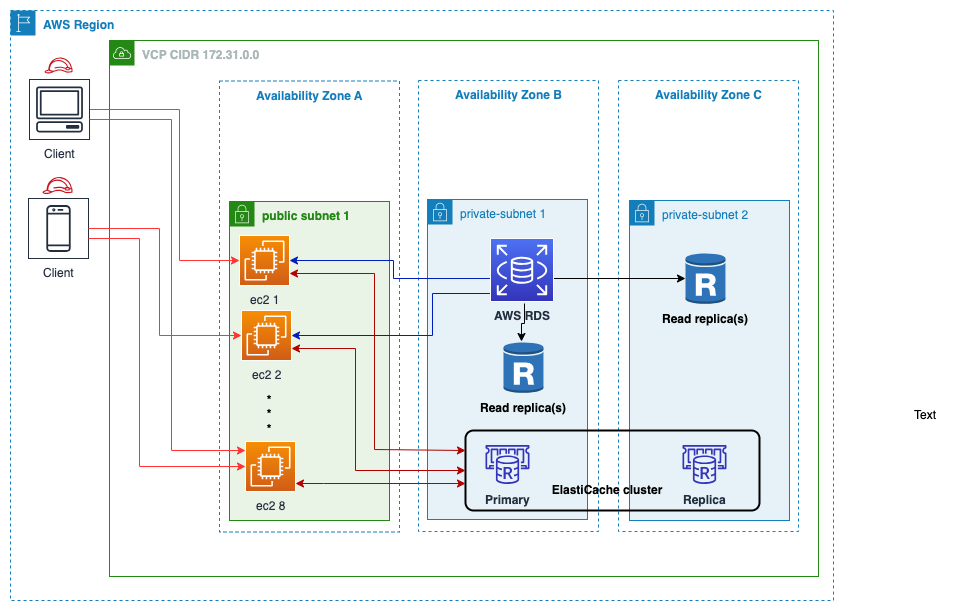
Task: Click the red hat above desktop client
Action: 58,66
